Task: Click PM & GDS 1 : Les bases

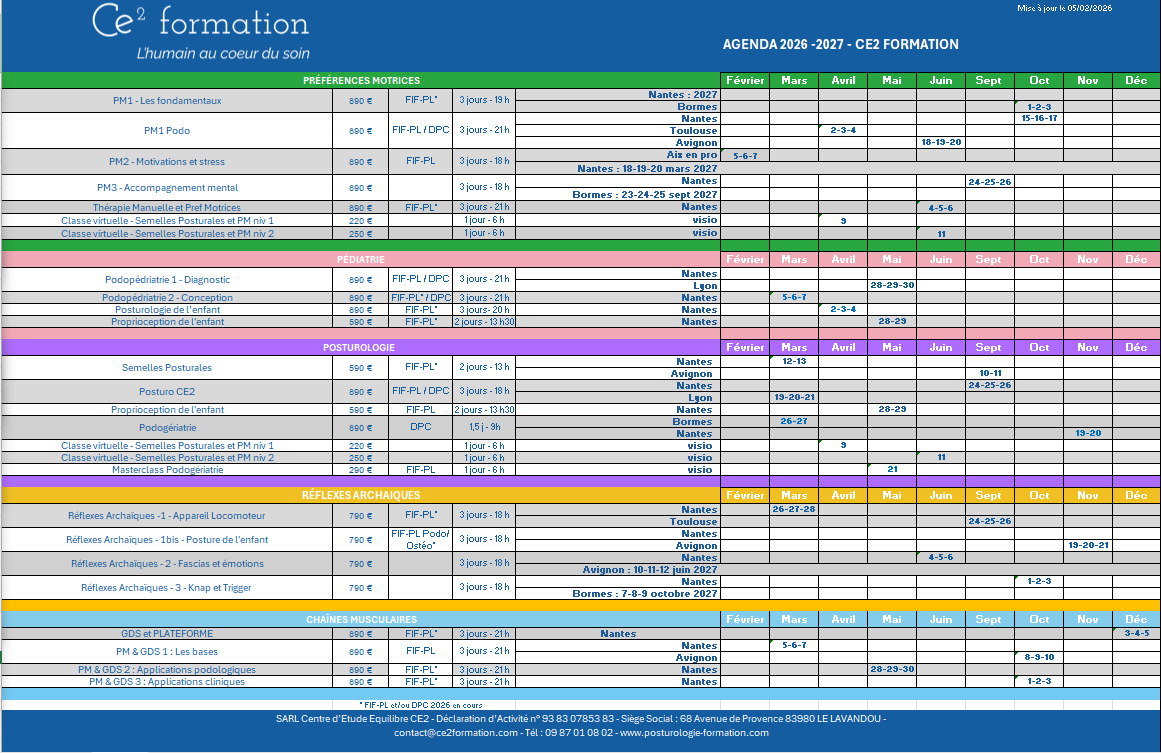Action: click(167, 652)
